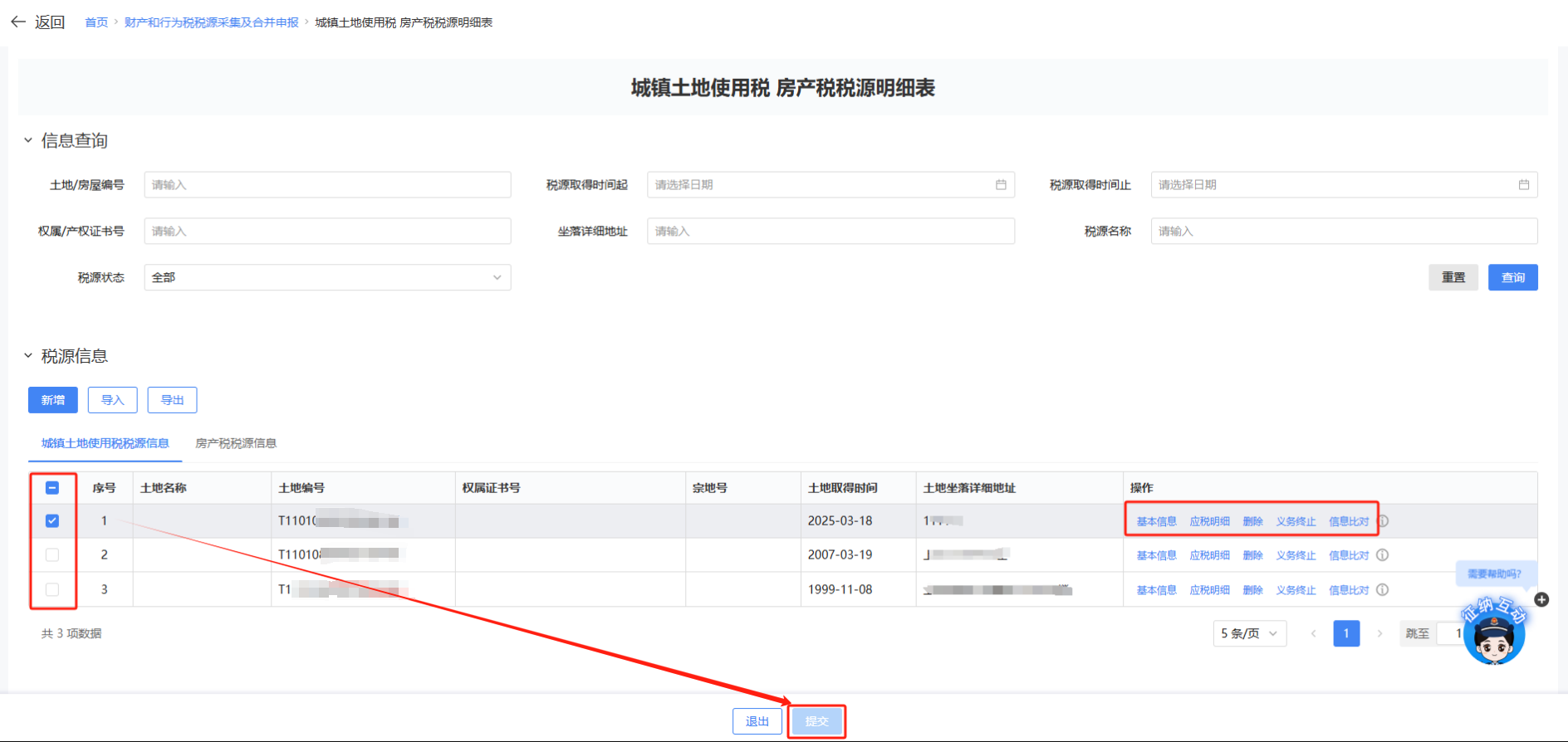Click info icon in row 2 operations
1568x742 pixels.
(x=1383, y=555)
